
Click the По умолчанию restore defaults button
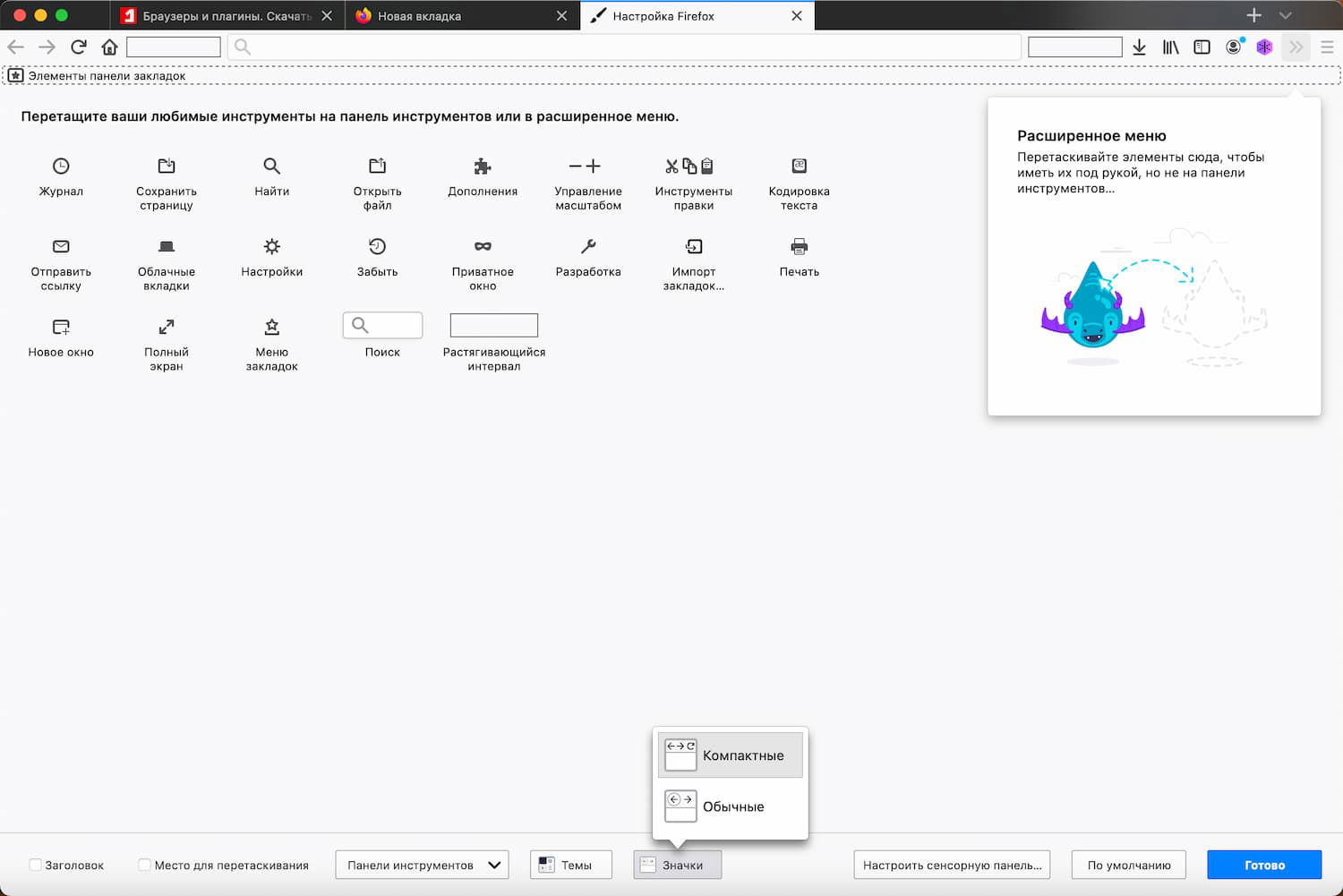point(1129,865)
